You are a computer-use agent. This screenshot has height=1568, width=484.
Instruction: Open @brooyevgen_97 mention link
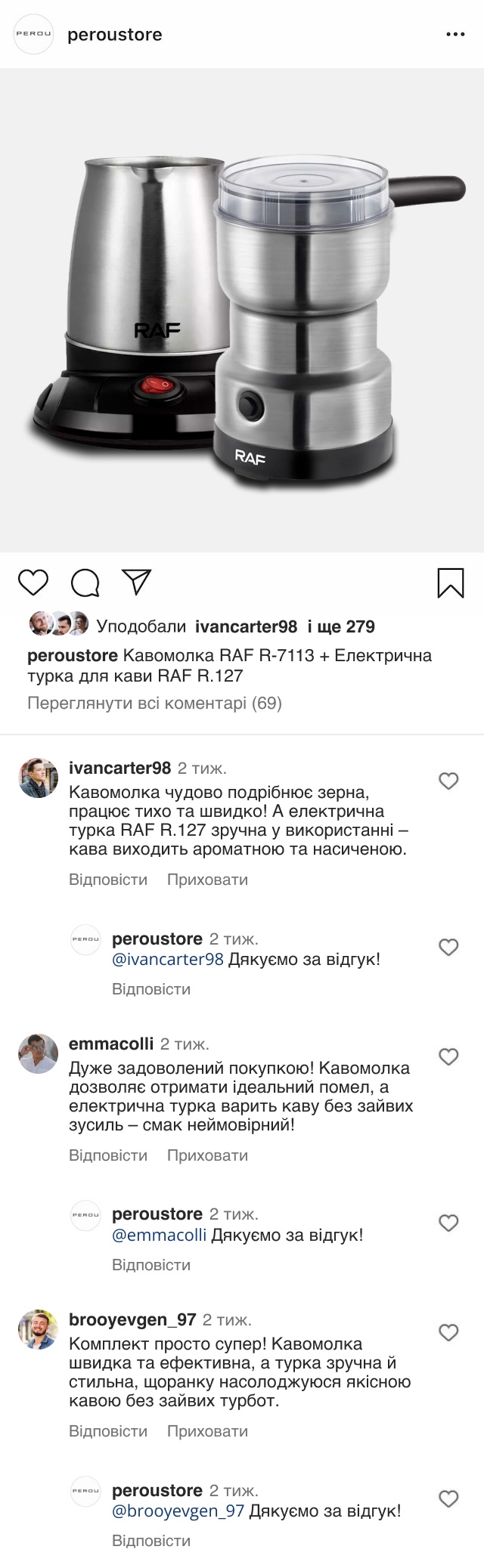coord(178,1511)
